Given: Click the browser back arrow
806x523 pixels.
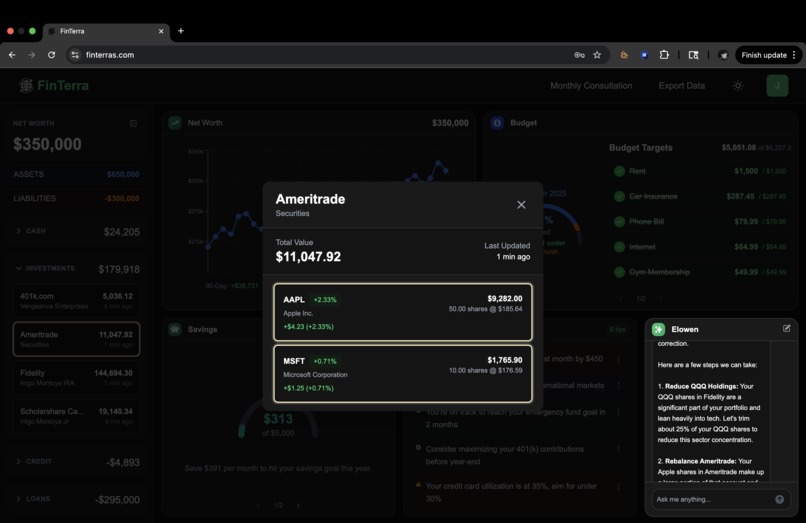Looking at the screenshot, I should tap(12, 55).
